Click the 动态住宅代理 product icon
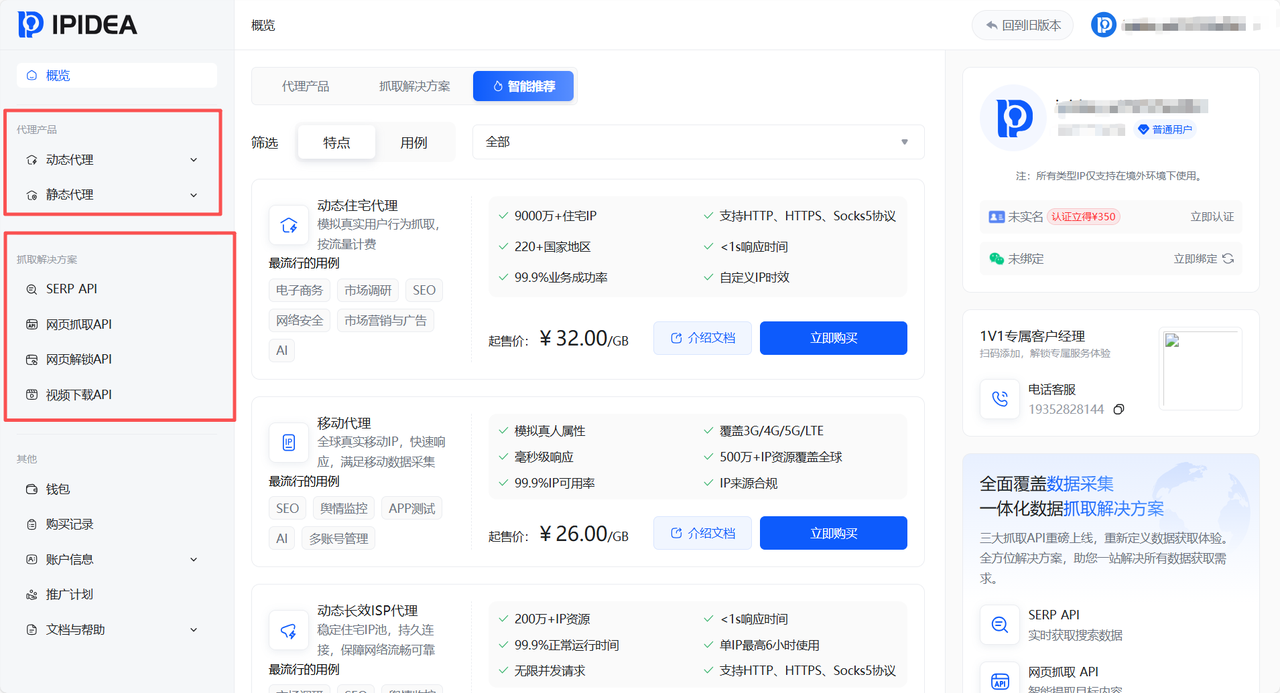1280x693 pixels. point(289,225)
